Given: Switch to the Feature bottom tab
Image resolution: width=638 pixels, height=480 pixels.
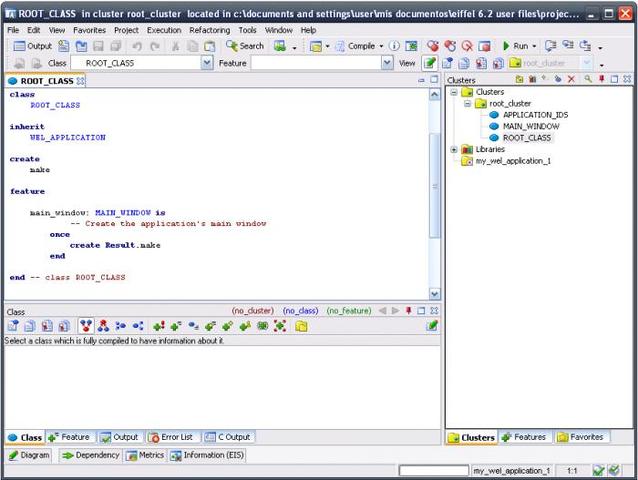Looking at the screenshot, I should point(70,437).
